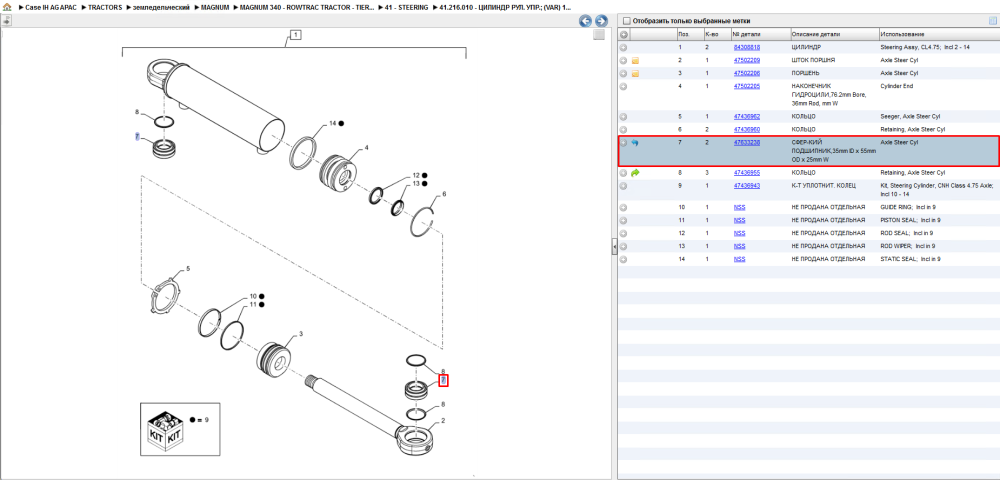Open part number link 47833238
The image size is (1000, 480).
(747, 143)
